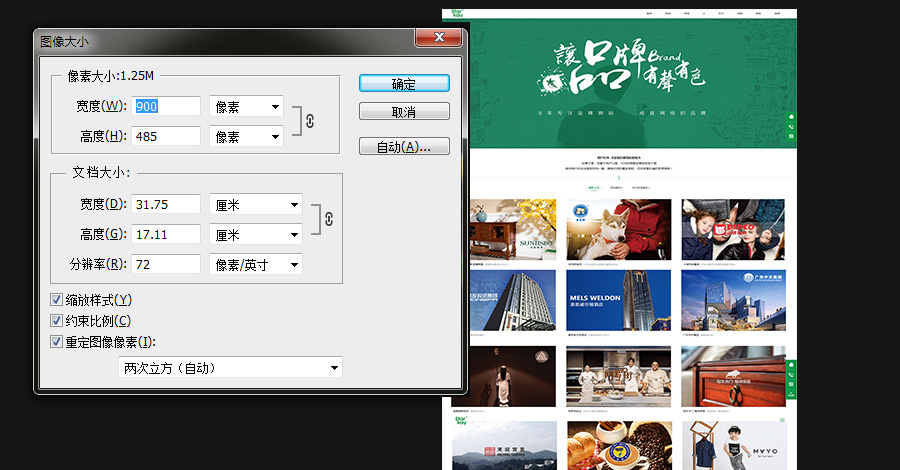Image resolution: width=900 pixels, height=470 pixels.
Task: Click the MELS WELDON hotel thumbnail
Action: click(619, 299)
